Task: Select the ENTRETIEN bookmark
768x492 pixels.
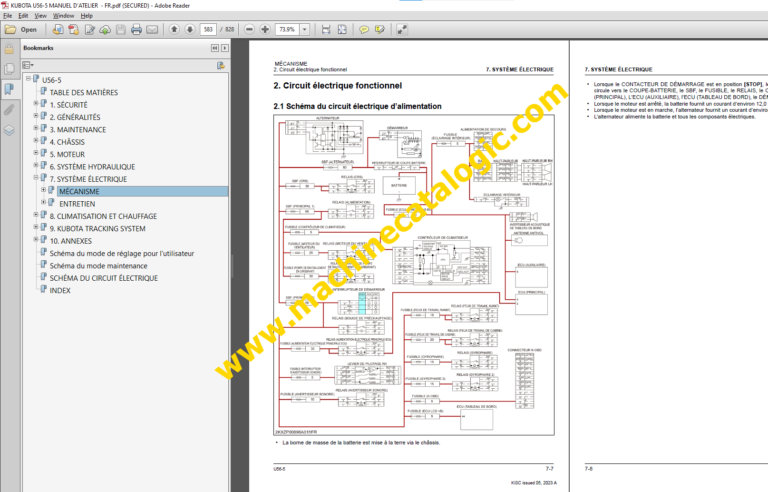Action: 77,204
